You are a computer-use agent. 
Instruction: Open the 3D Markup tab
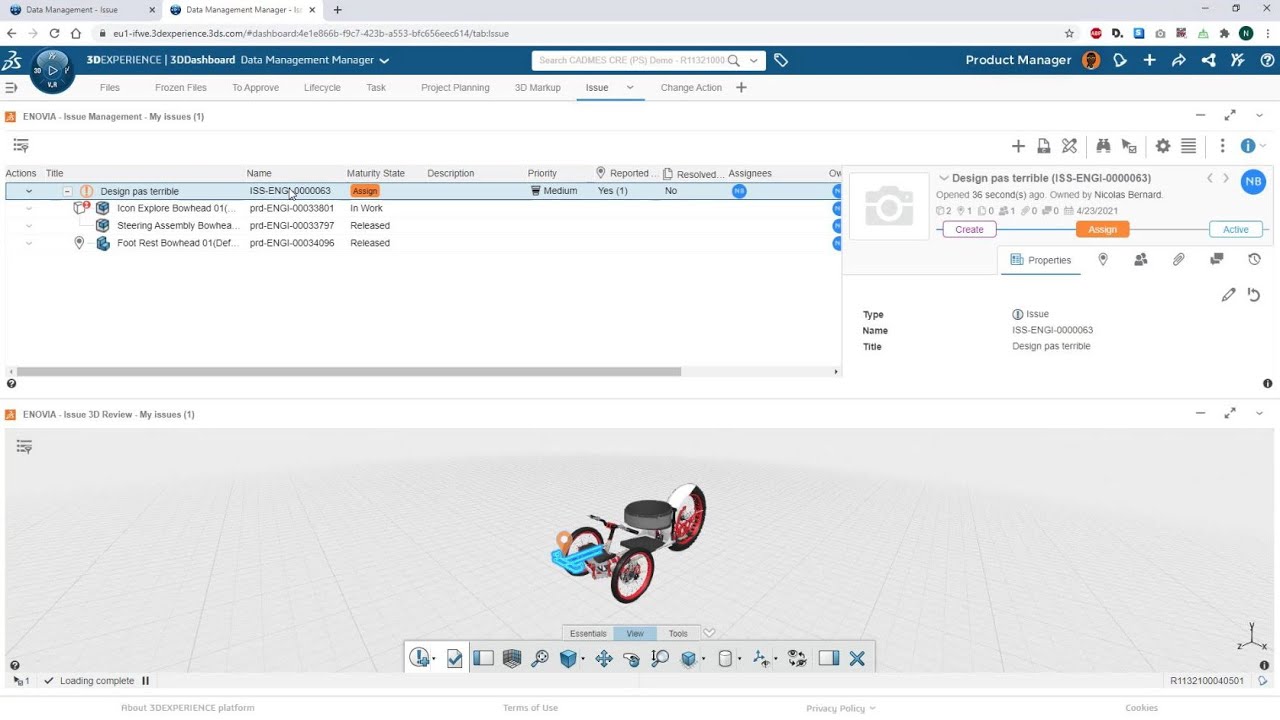(537, 87)
